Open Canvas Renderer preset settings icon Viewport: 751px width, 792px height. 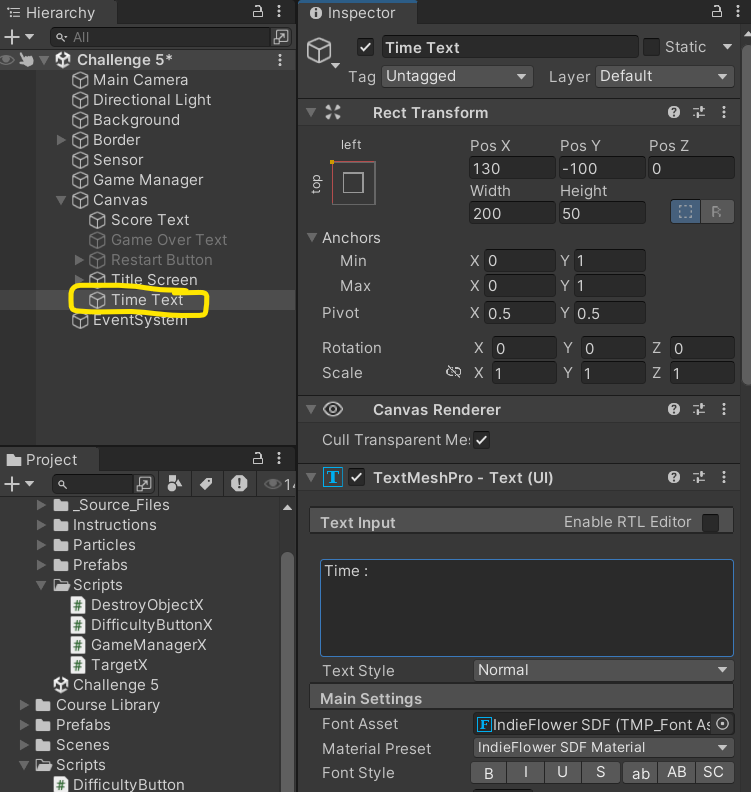(700, 410)
